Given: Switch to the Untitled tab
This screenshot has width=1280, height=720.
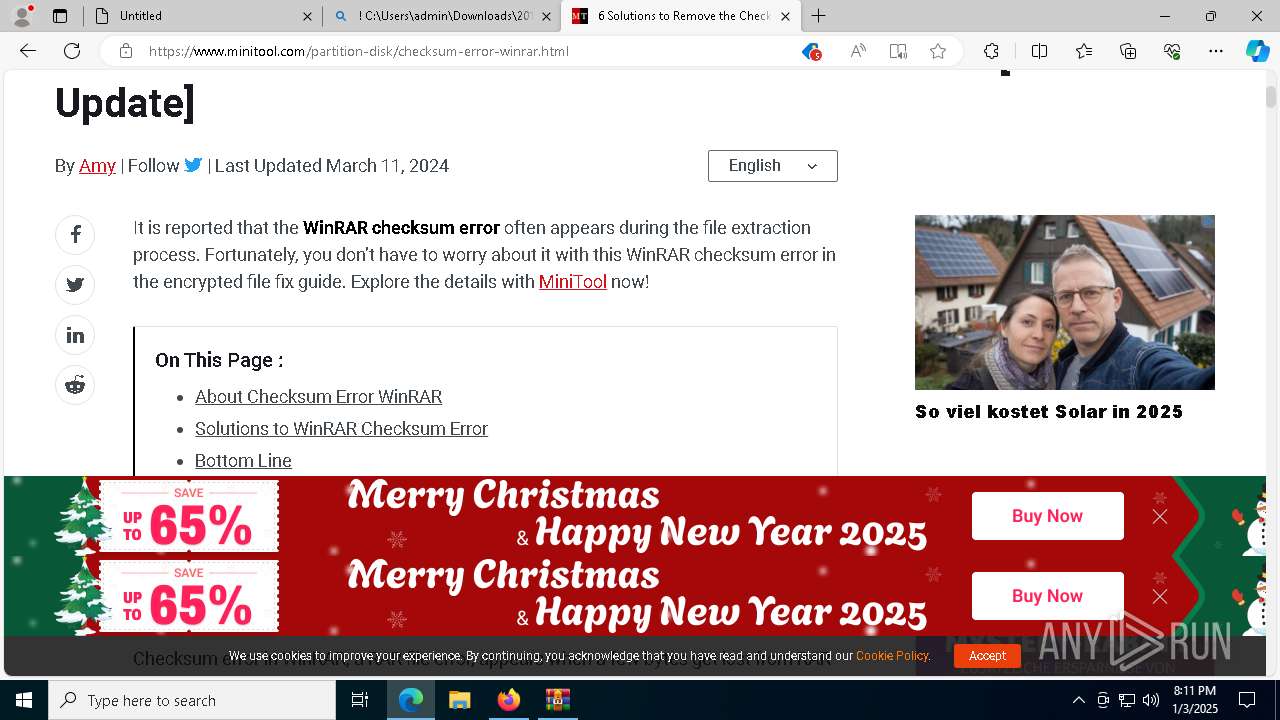Looking at the screenshot, I should [x=203, y=16].
